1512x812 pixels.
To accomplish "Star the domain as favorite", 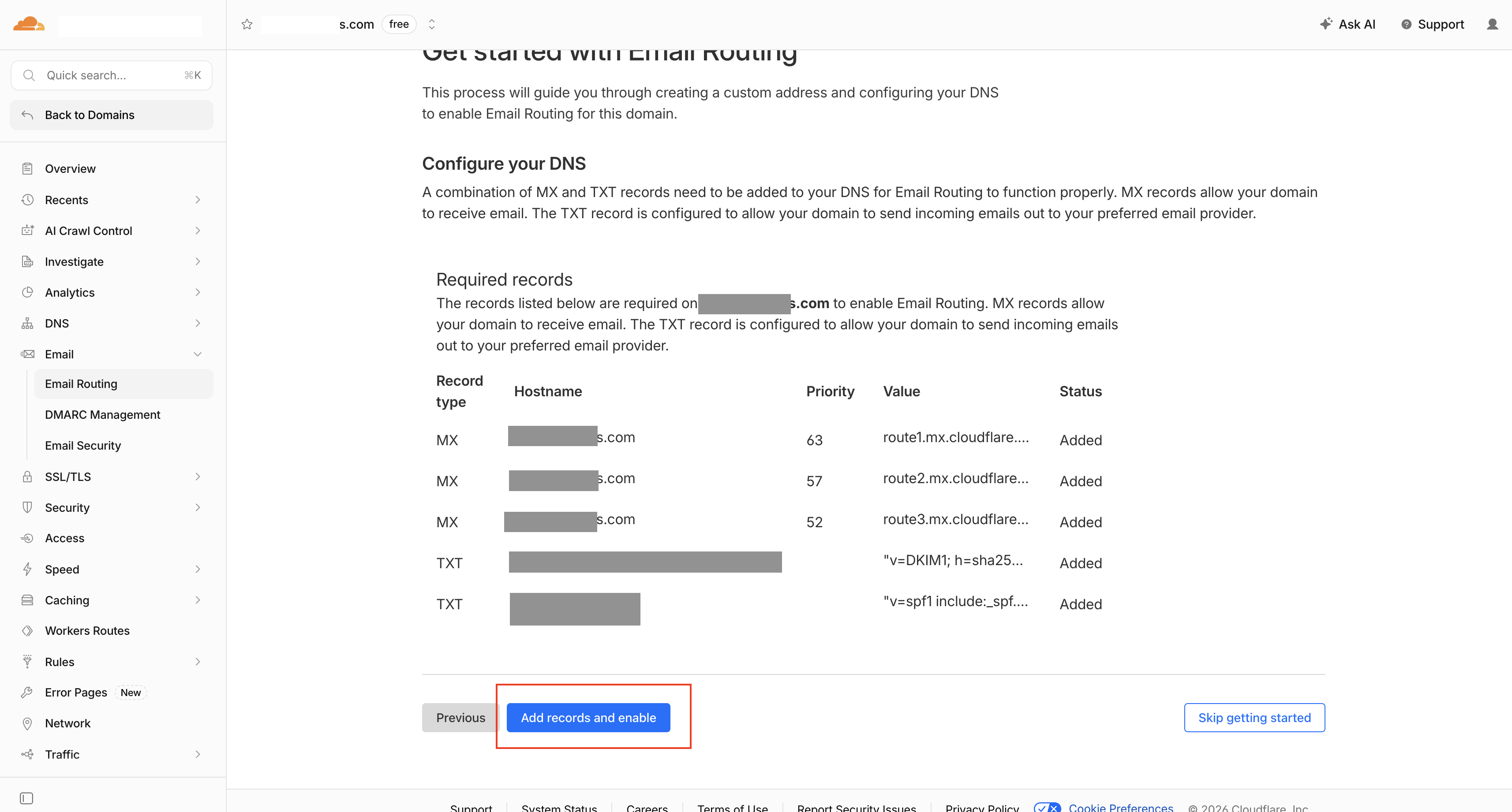I will 247,24.
